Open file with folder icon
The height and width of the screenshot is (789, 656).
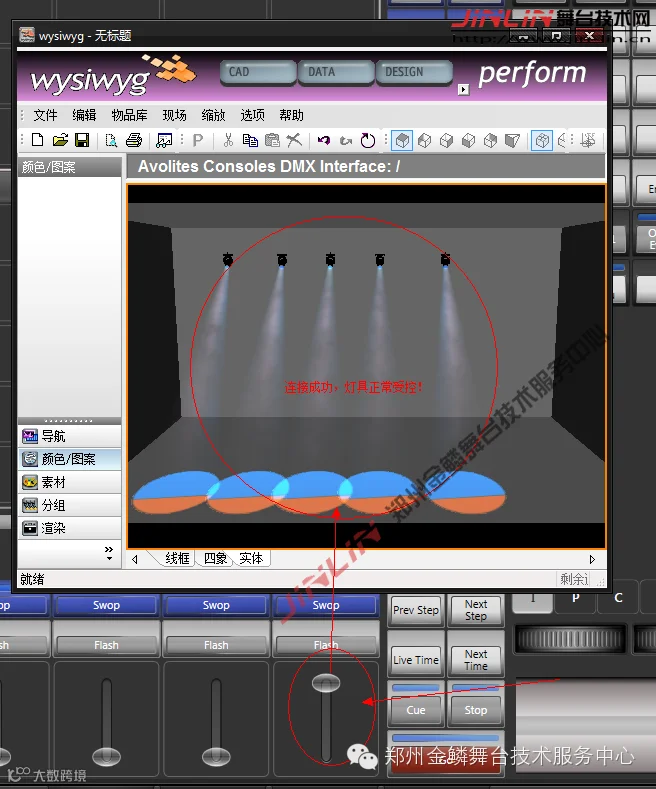(x=60, y=140)
